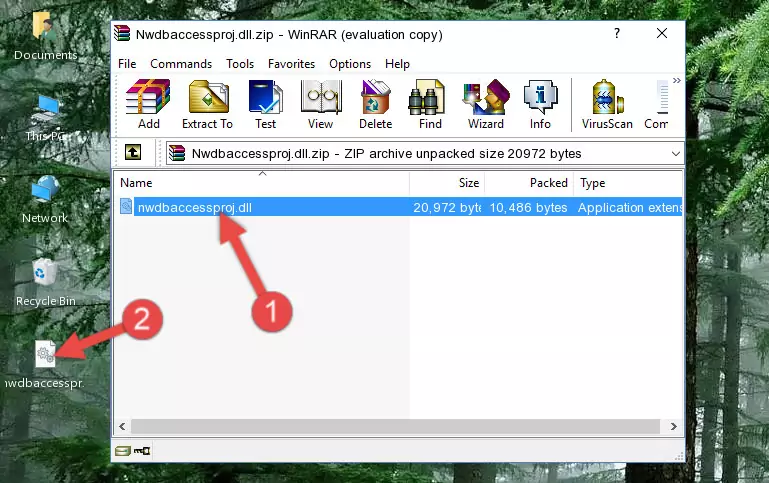The width and height of the screenshot is (769, 483).
Task: Open the Favorites menu
Action: coord(291,64)
